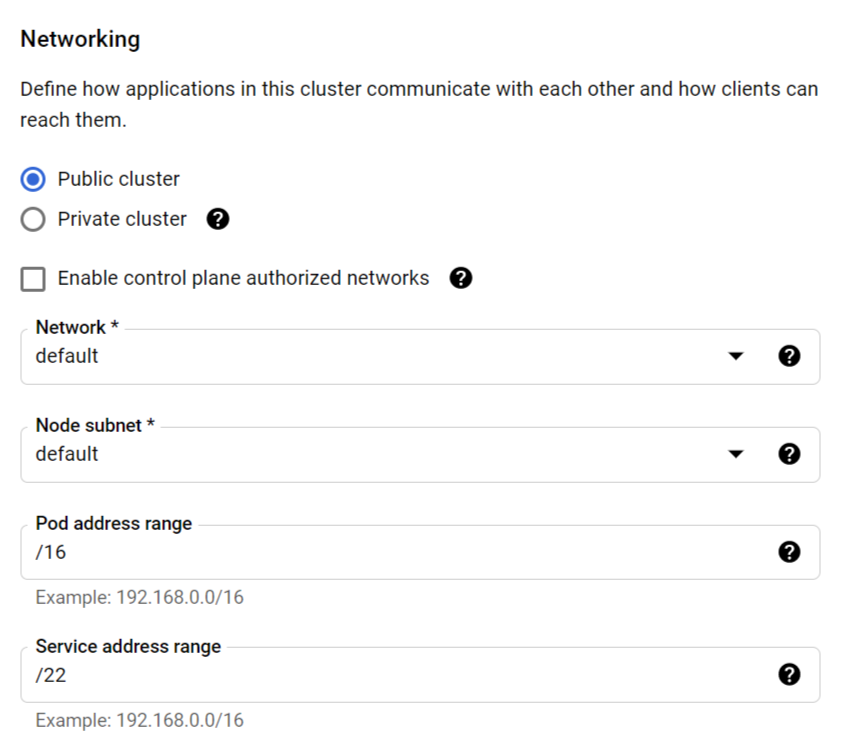
Task: Open Node subnet selector showing default value
Action: [420, 454]
